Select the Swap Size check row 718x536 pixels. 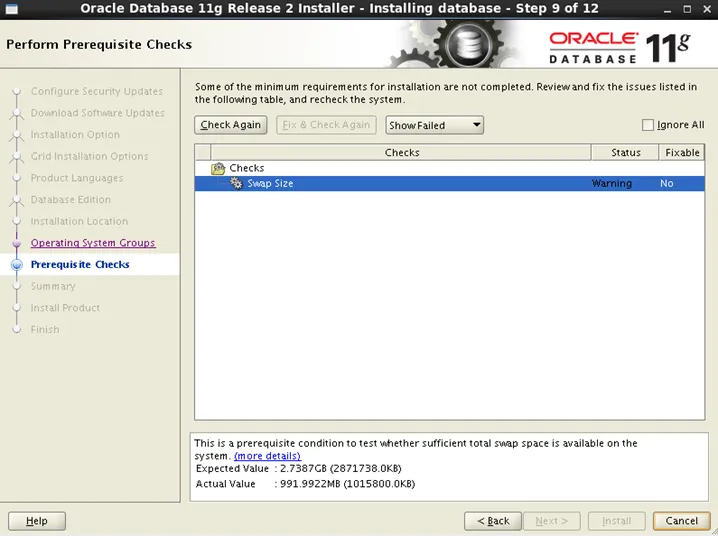coord(449,184)
